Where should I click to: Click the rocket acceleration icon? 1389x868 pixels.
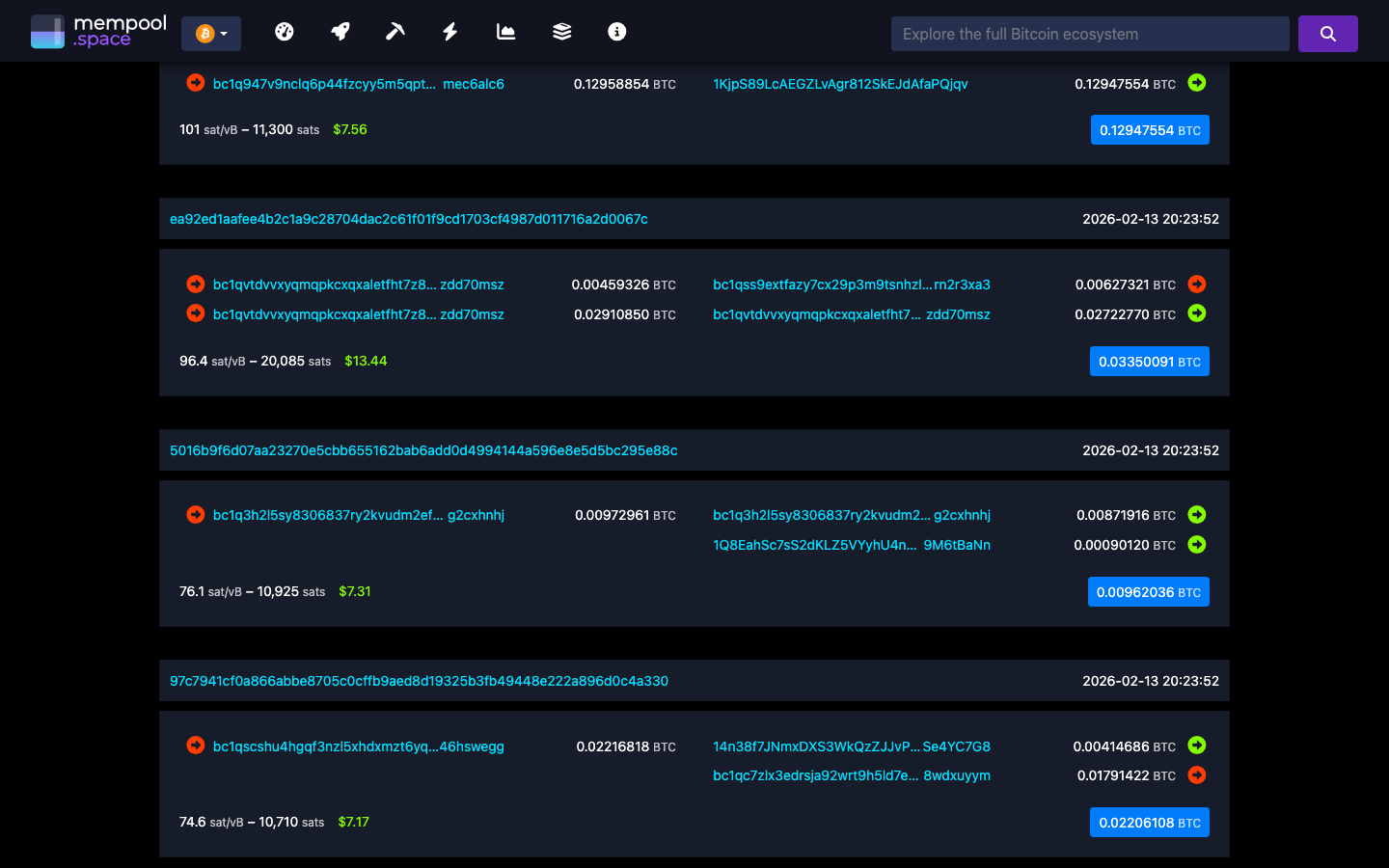point(340,31)
